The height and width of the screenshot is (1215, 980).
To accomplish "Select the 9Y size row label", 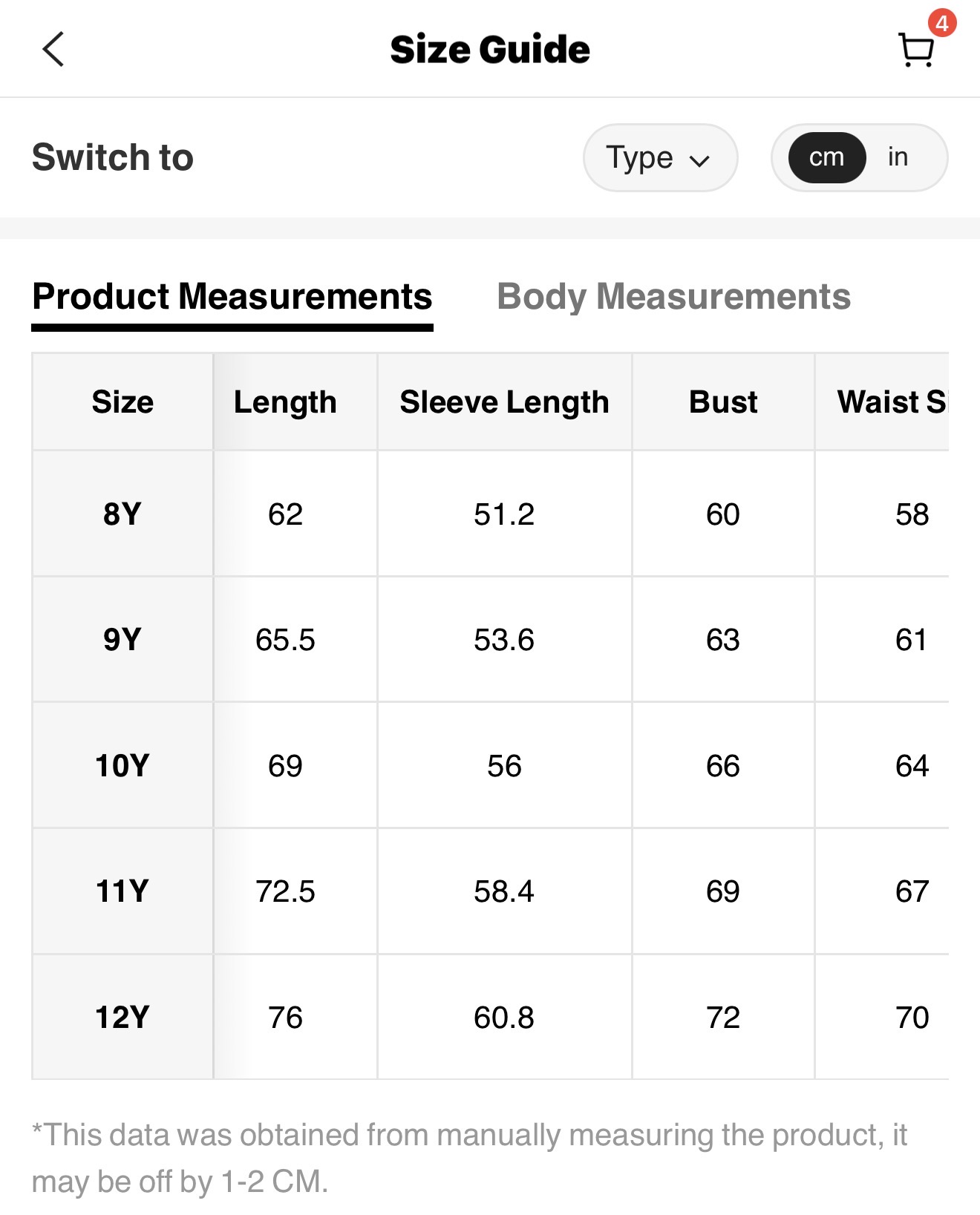I will (x=122, y=639).
